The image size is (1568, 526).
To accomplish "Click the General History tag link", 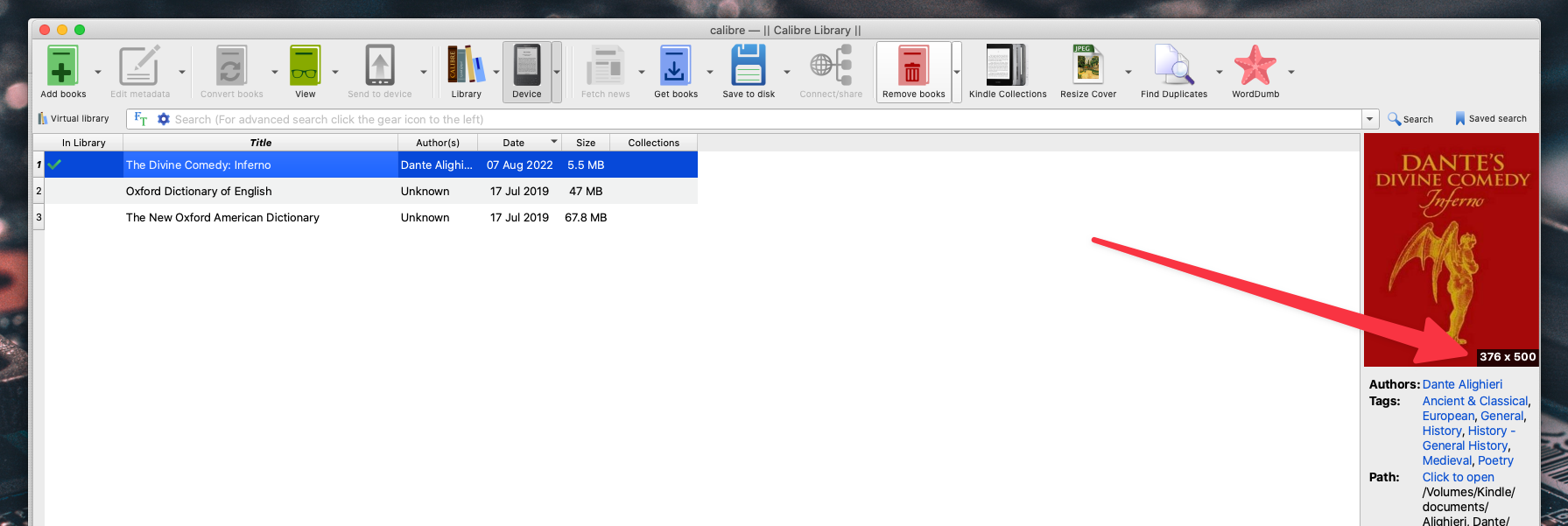I will (x=1465, y=445).
